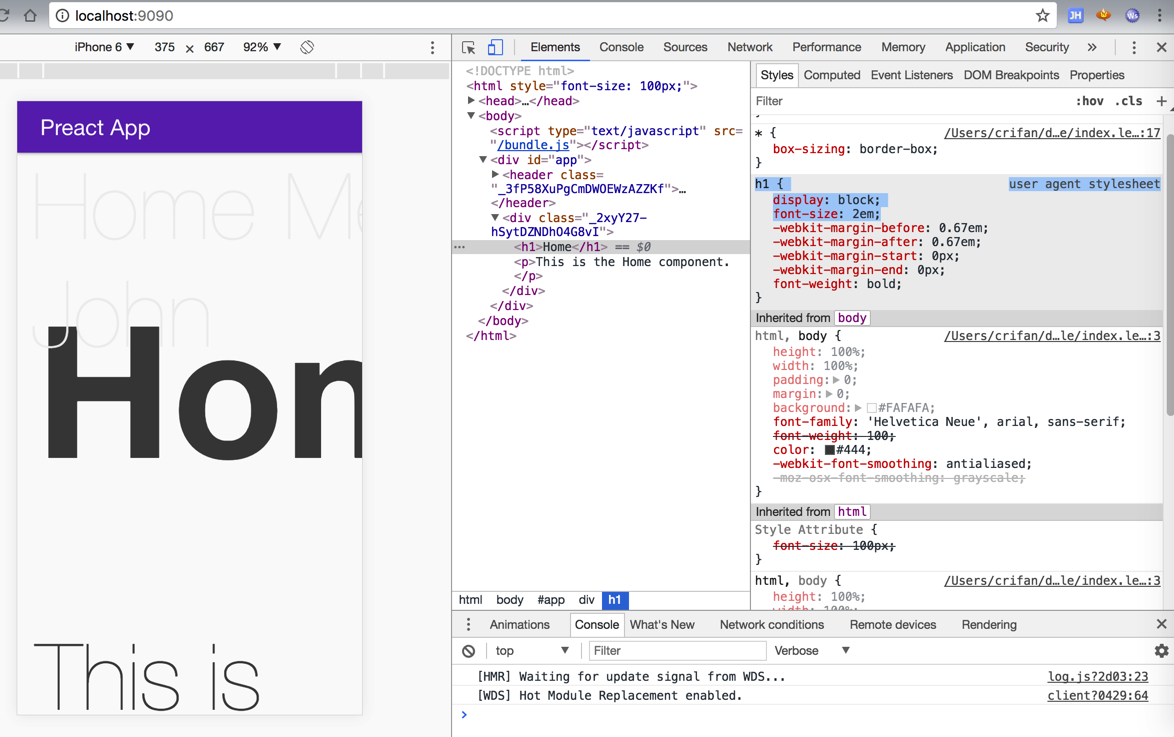The height and width of the screenshot is (737, 1174).
Task: Open Chrome main menu
Action: point(1161,15)
